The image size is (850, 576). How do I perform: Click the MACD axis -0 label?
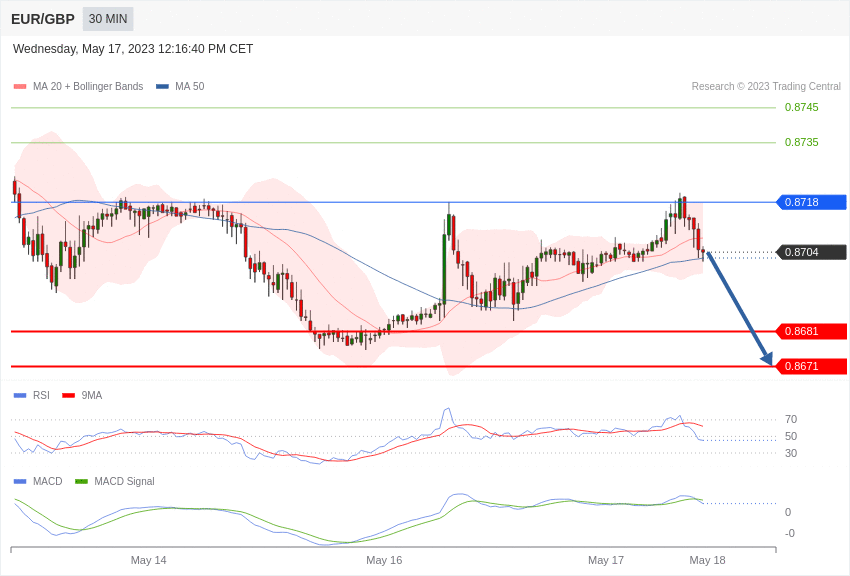790,533
